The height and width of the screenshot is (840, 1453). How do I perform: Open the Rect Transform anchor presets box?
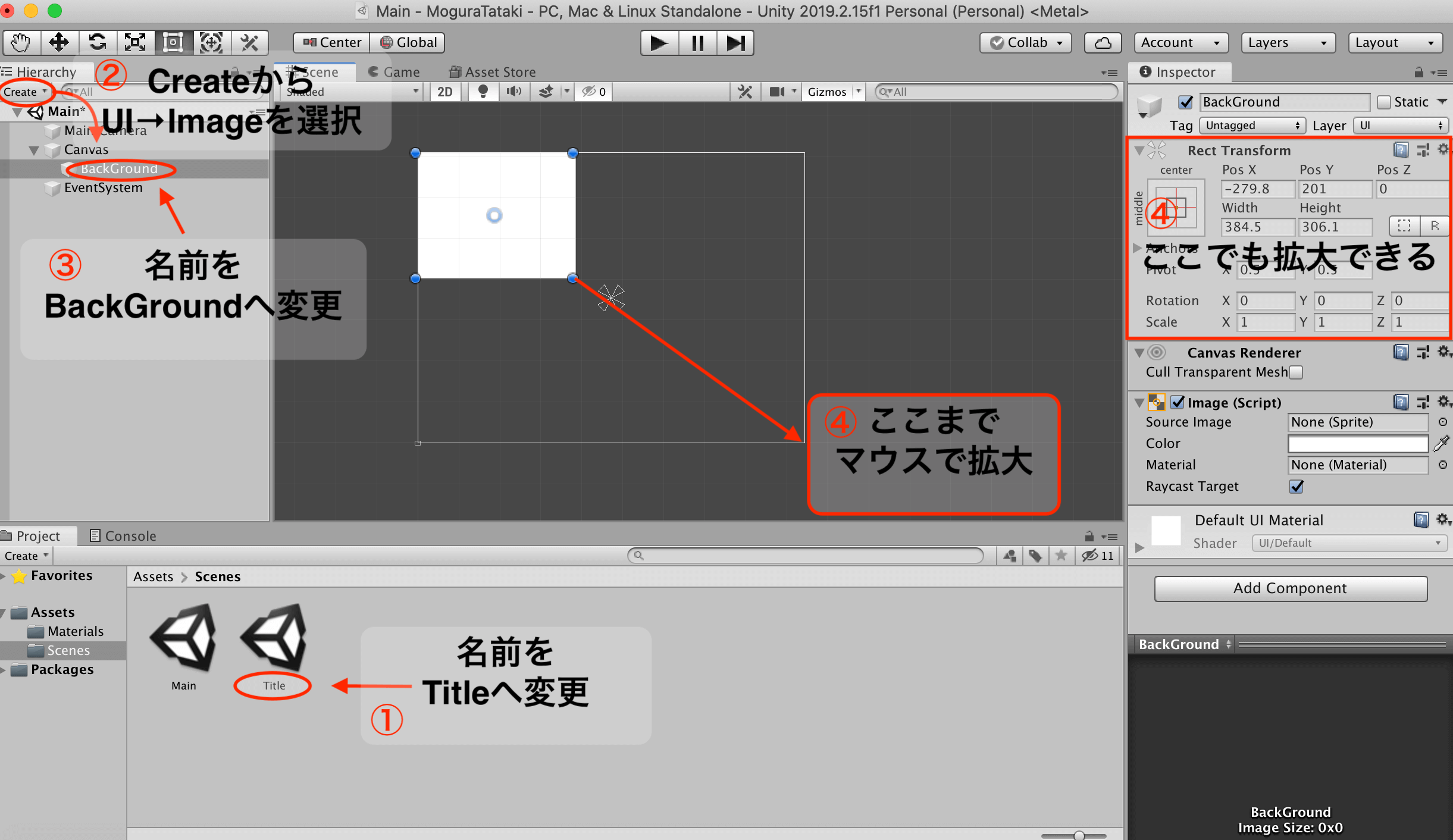(1176, 208)
